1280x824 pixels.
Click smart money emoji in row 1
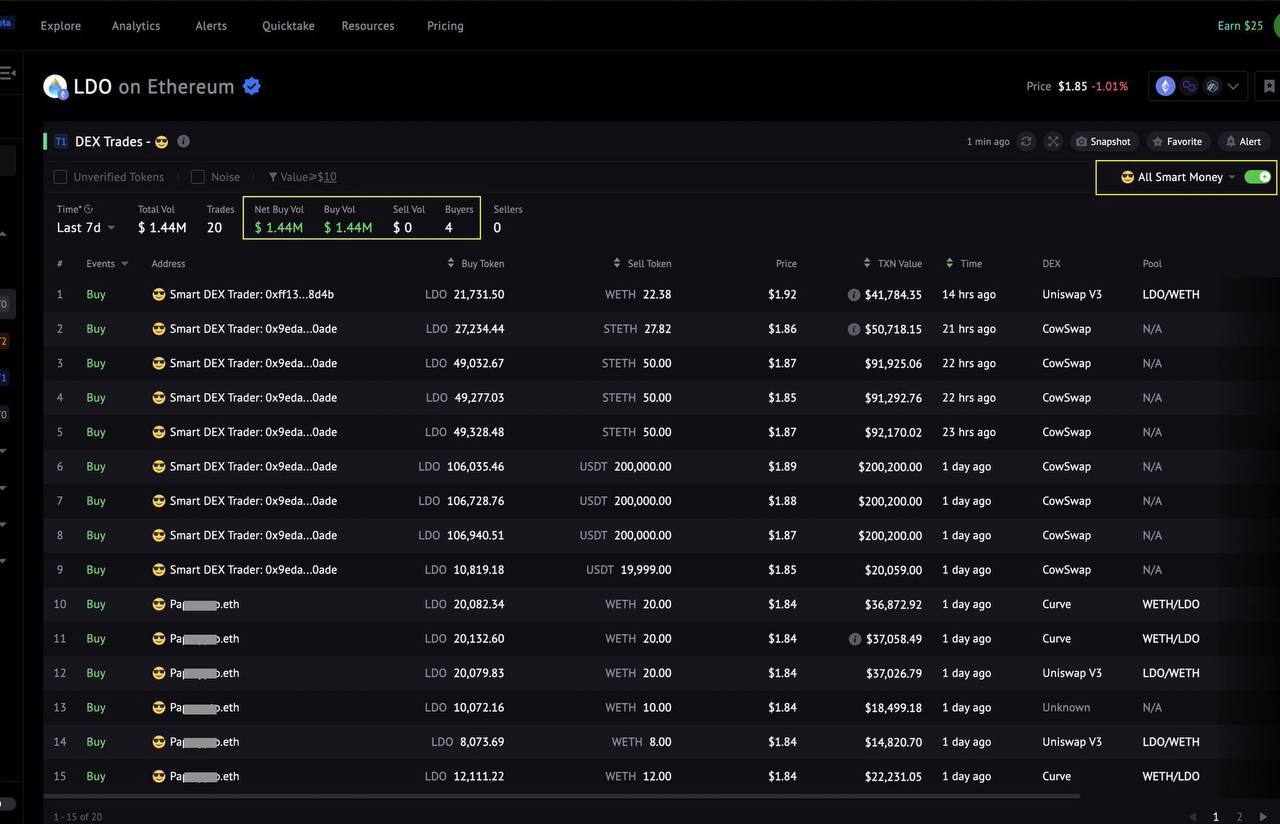point(158,295)
